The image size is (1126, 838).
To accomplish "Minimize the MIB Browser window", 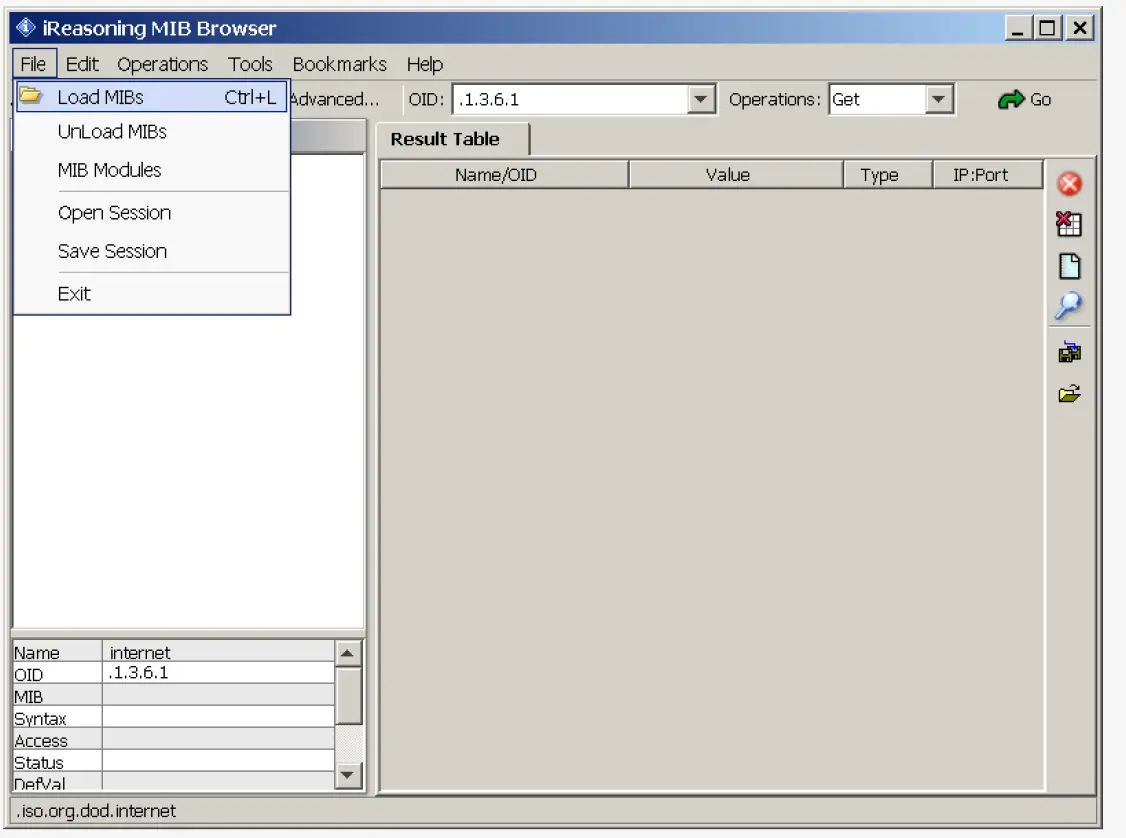I will 1016,29.
